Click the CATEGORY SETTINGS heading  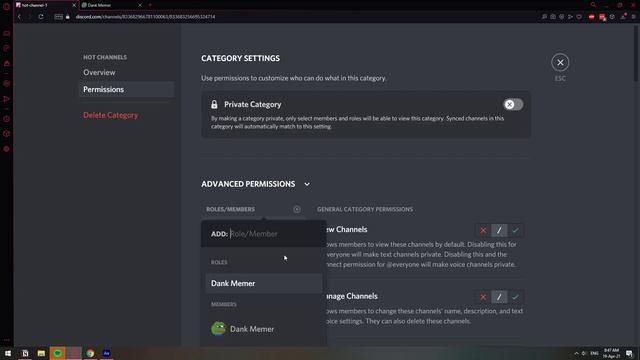[x=240, y=58]
